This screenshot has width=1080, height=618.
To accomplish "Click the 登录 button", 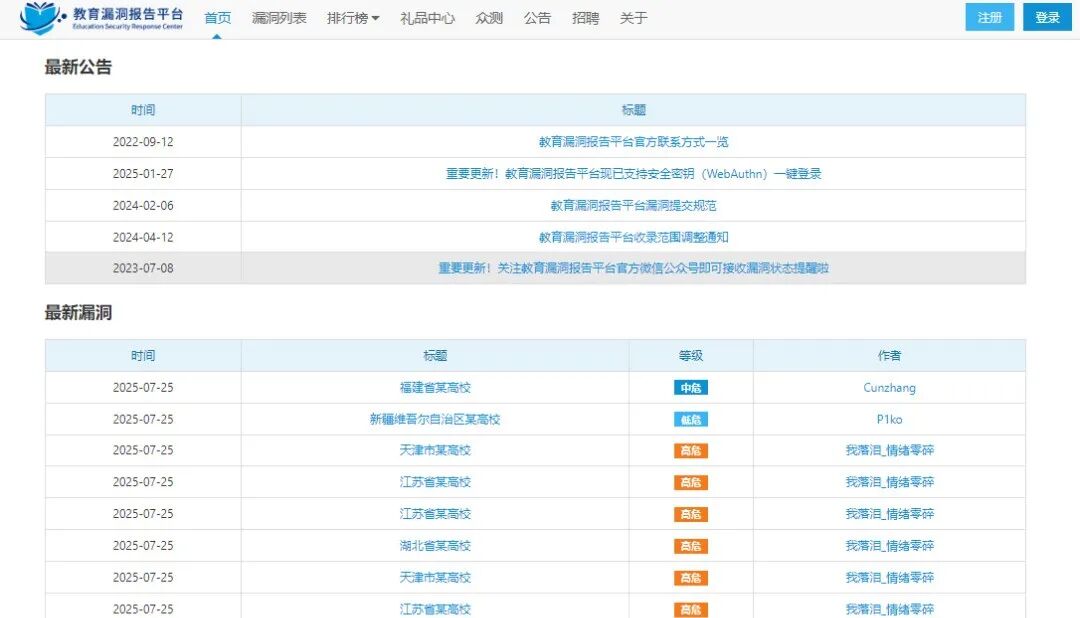I will click(1047, 17).
